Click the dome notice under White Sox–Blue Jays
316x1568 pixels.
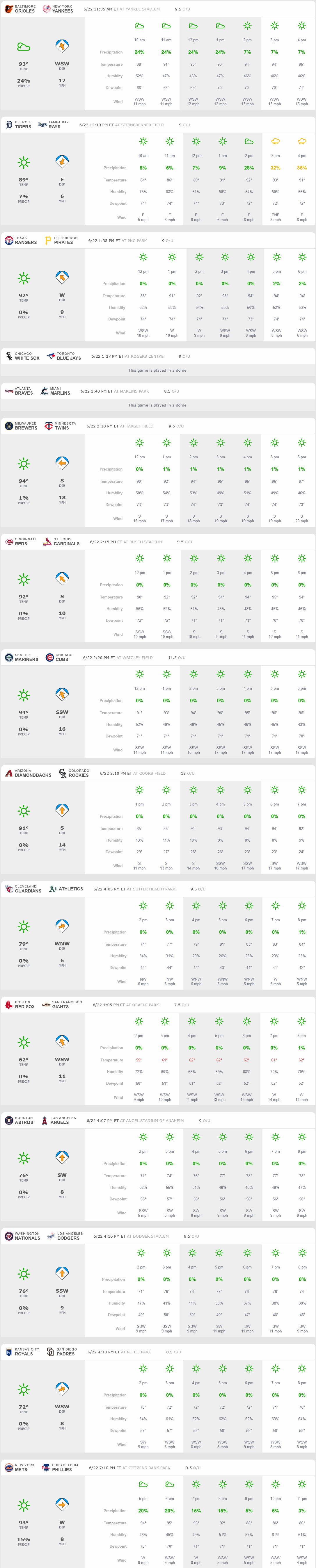158,370
